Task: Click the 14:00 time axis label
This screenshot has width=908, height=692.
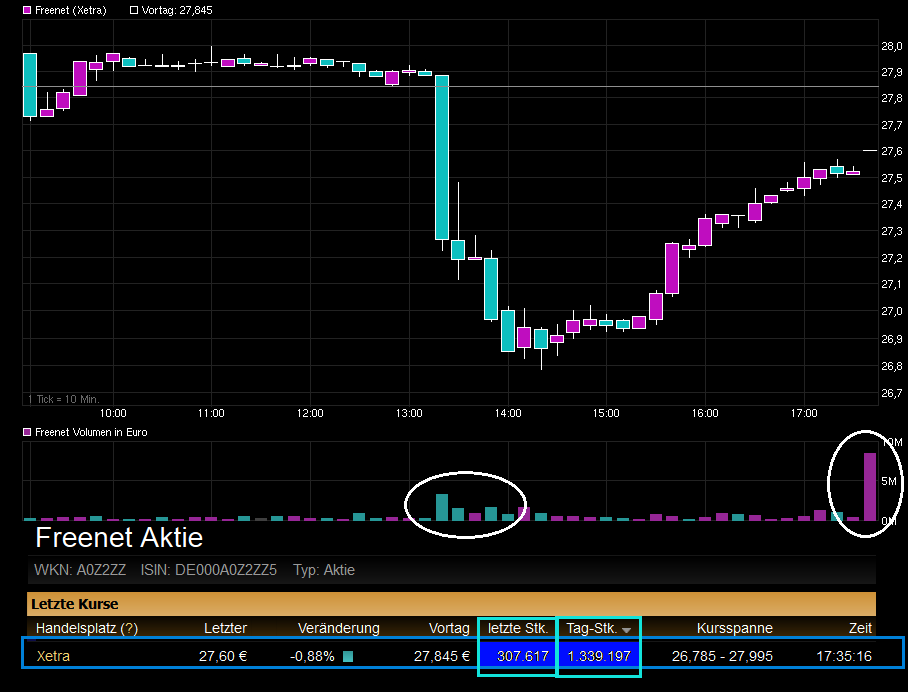Action: (508, 413)
